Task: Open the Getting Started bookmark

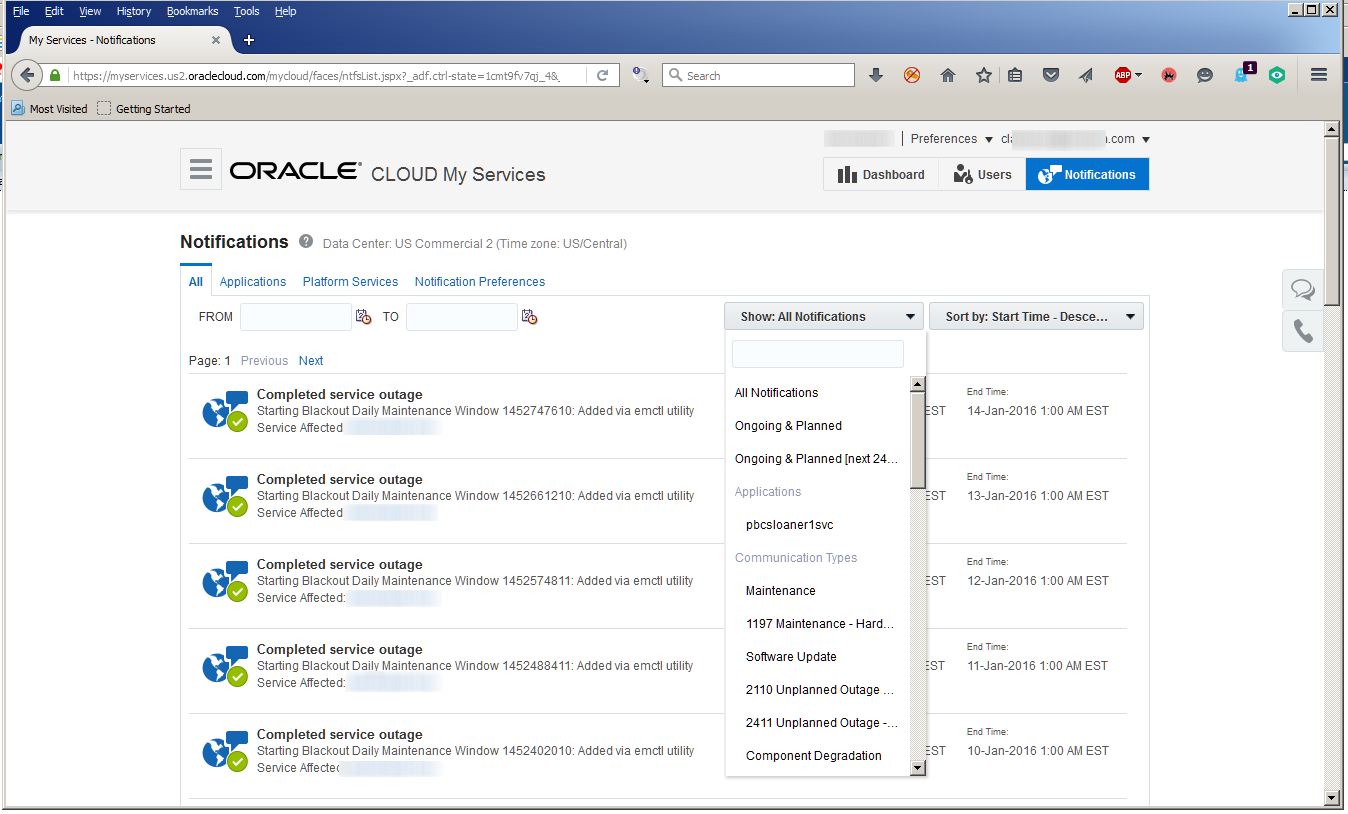Action: [144, 109]
